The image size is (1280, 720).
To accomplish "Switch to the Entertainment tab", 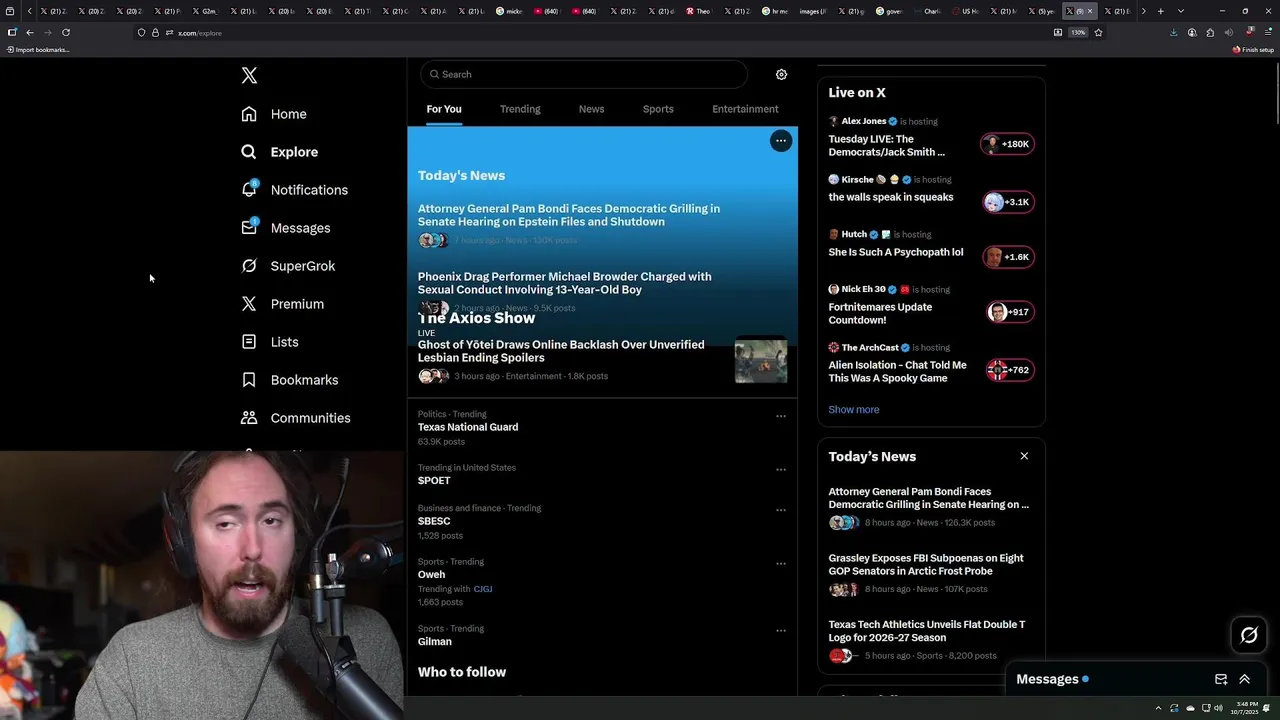I will pyautogui.click(x=745, y=109).
